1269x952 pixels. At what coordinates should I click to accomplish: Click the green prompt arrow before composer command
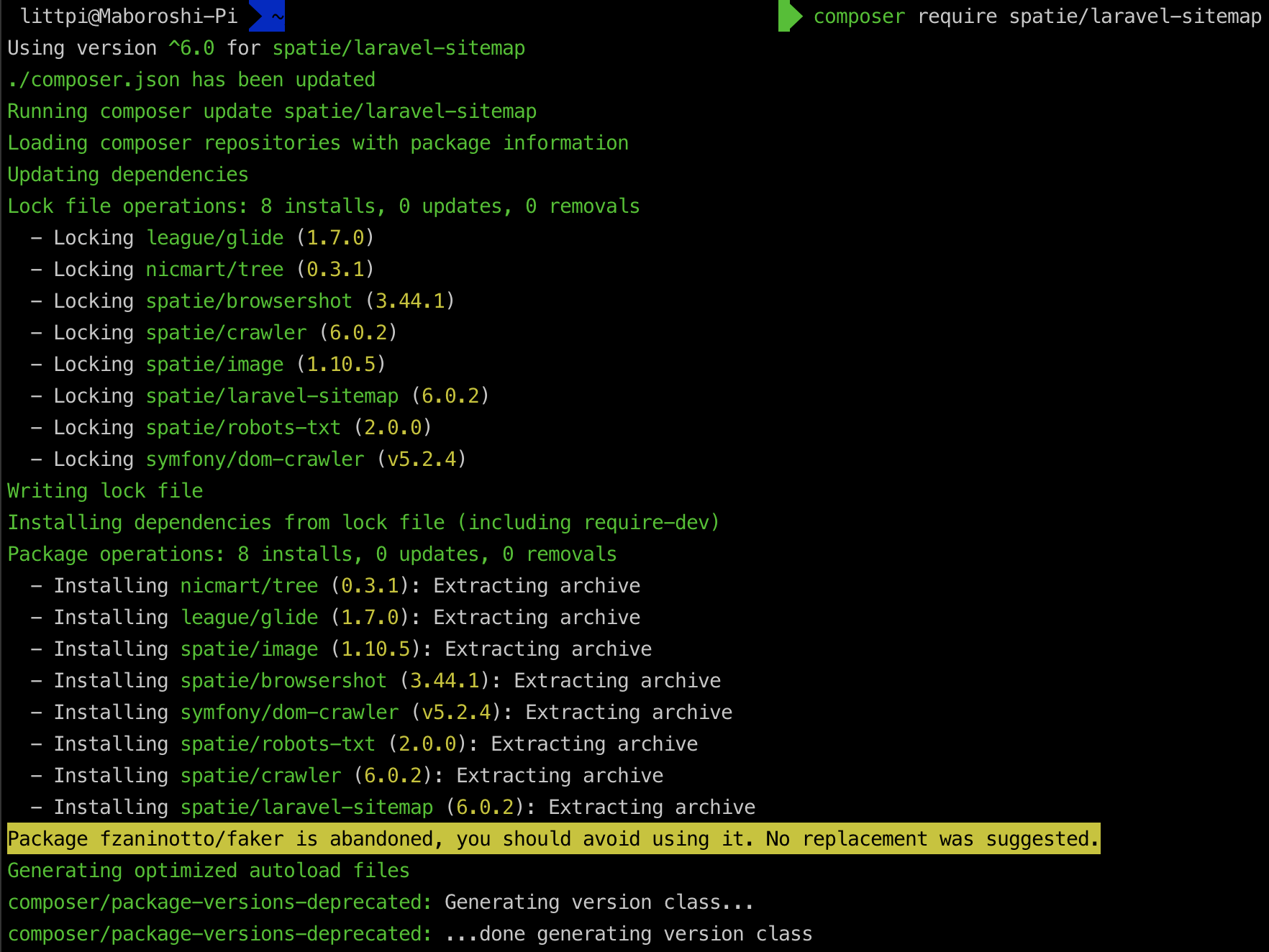790,16
